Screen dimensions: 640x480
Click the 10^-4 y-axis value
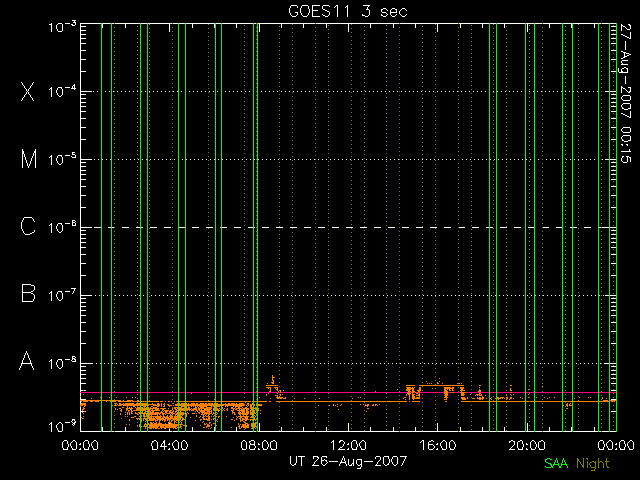coord(62,91)
